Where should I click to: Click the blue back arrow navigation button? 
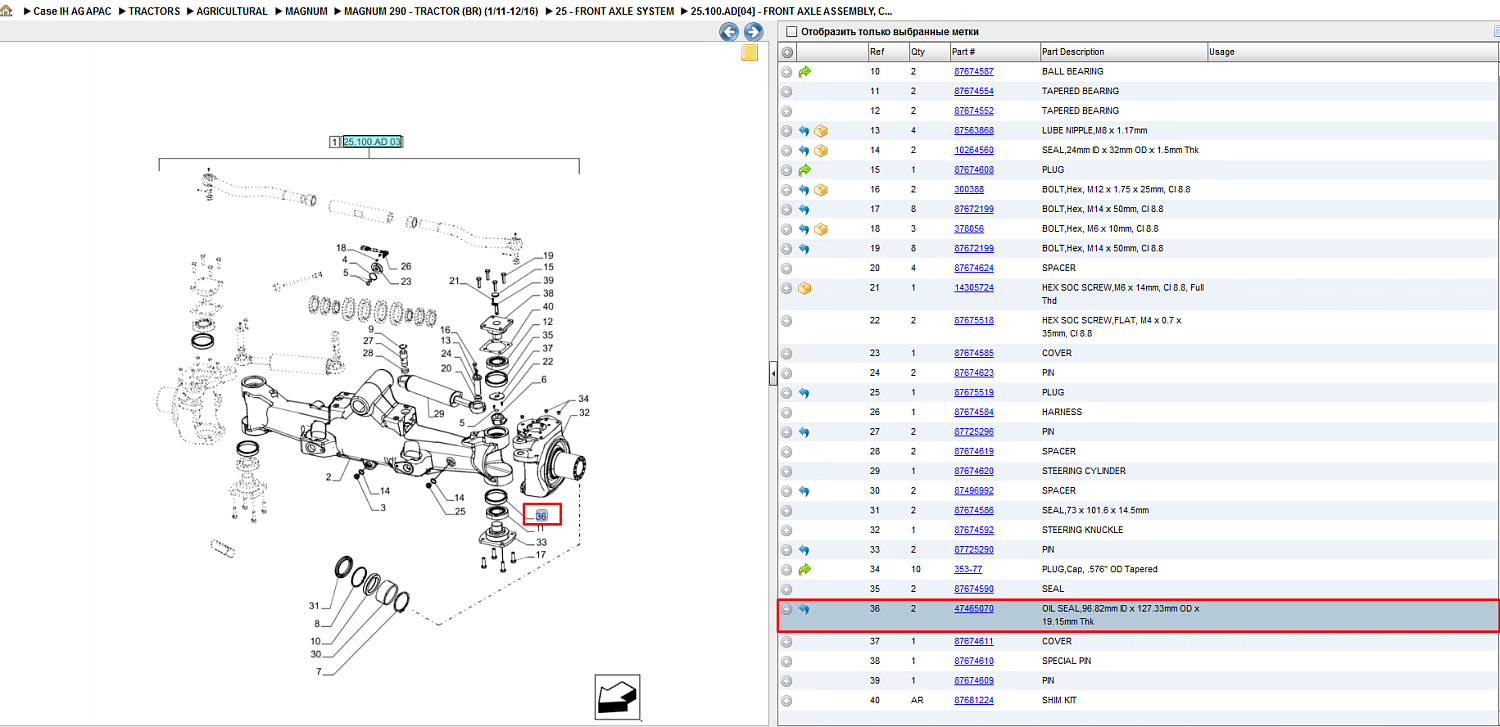coord(730,32)
